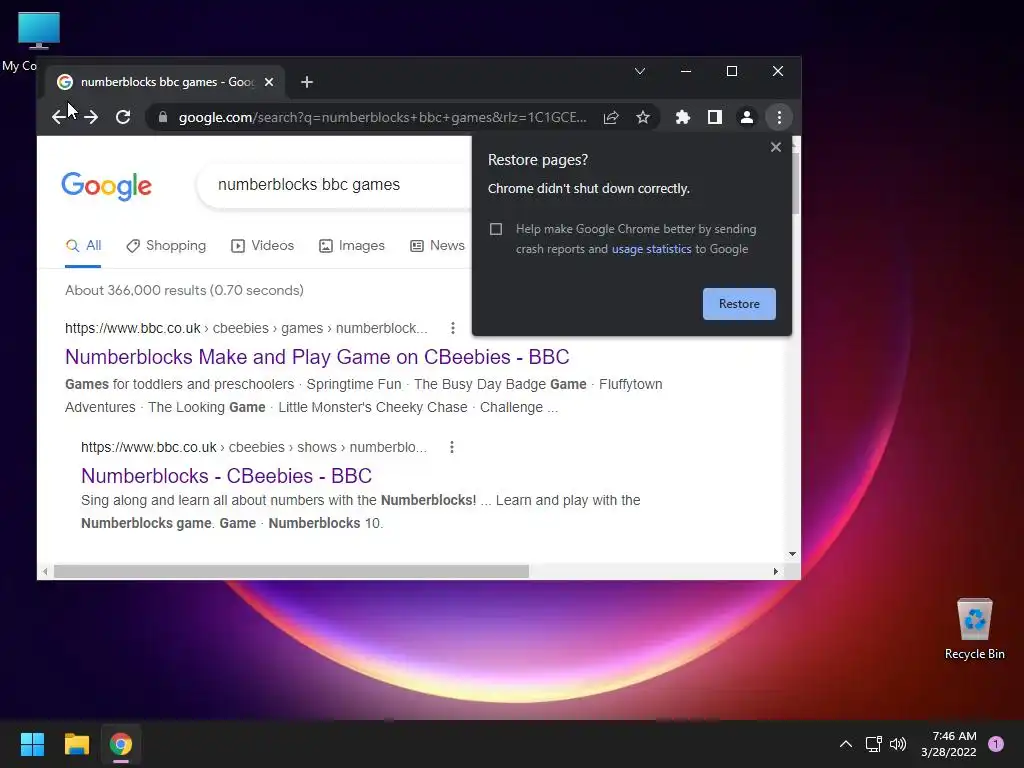Image resolution: width=1024 pixels, height=768 pixels.
Task: Expand the tab search dropdown arrow
Action: point(640,71)
